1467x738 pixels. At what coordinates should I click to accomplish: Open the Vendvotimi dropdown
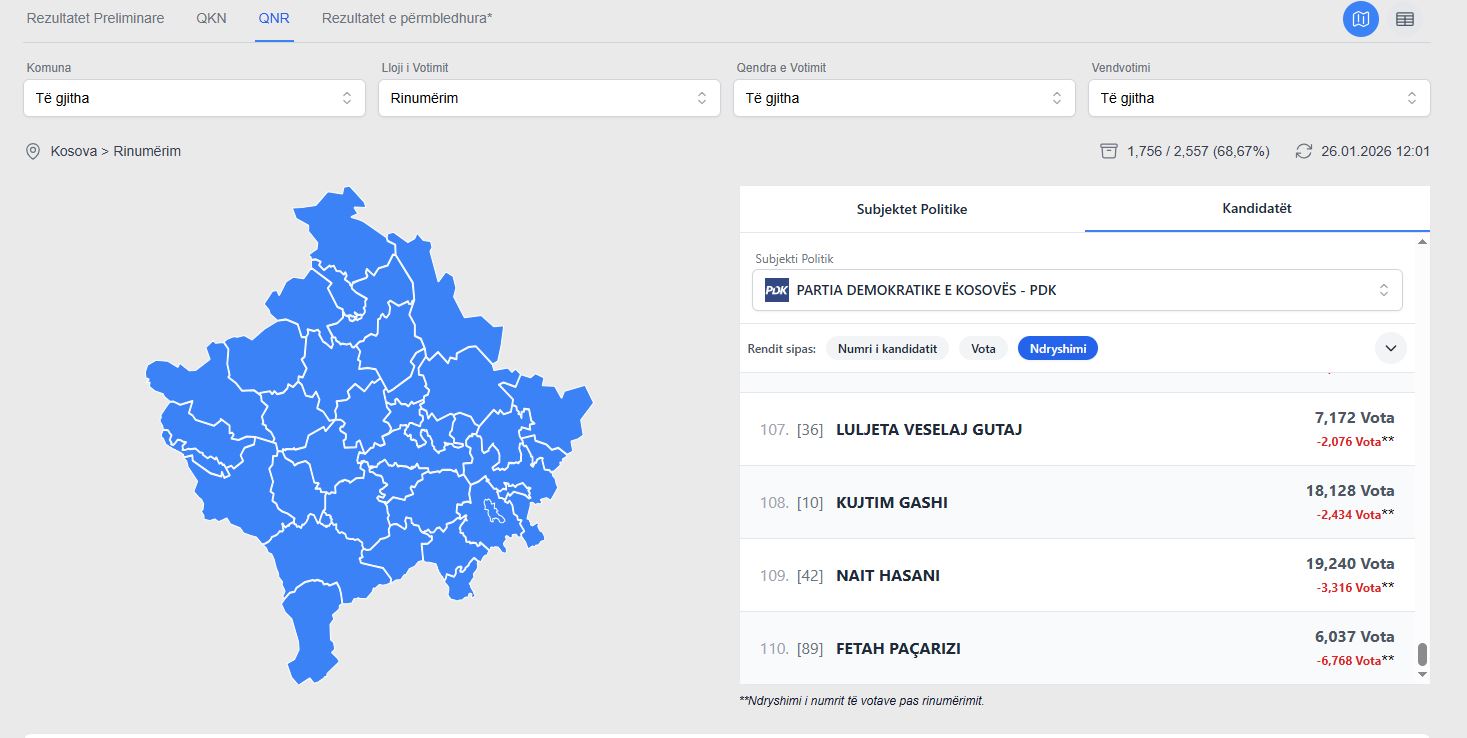click(1259, 98)
